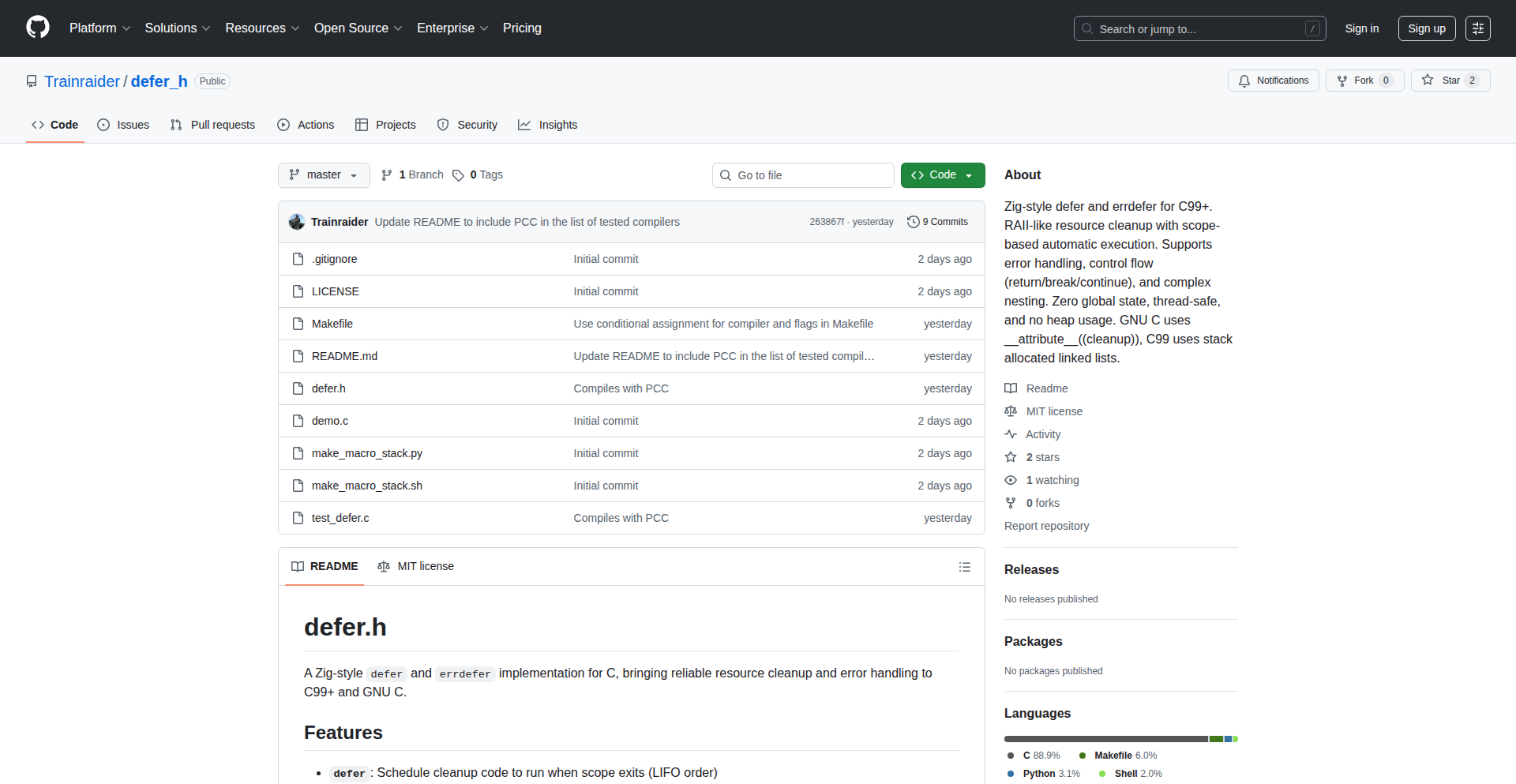Click the Notifications button
The image size is (1516, 784).
1273,81
